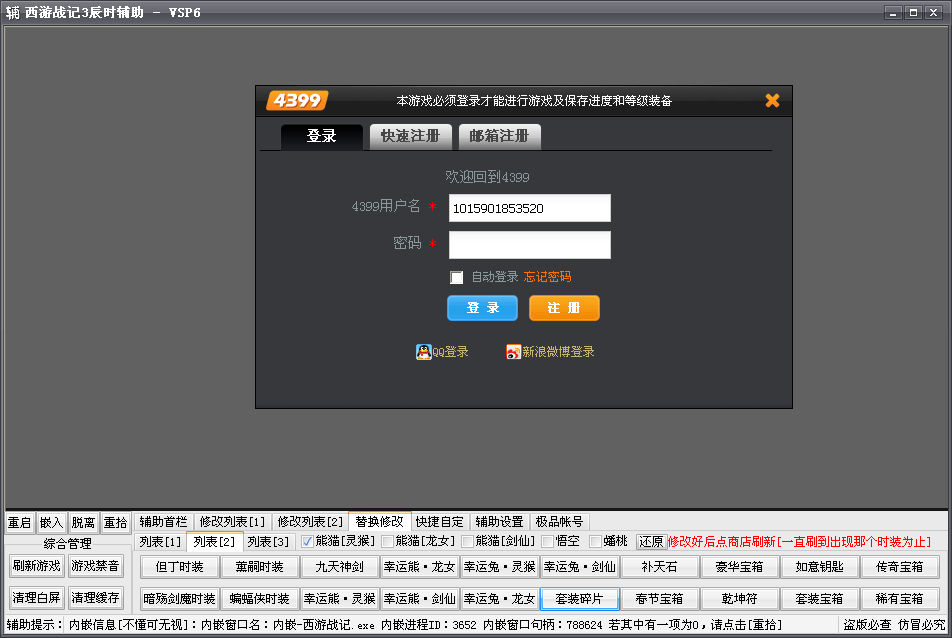The width and height of the screenshot is (952, 638).
Task: Click the 幸运兔·剑仙 button
Action: coord(580,567)
